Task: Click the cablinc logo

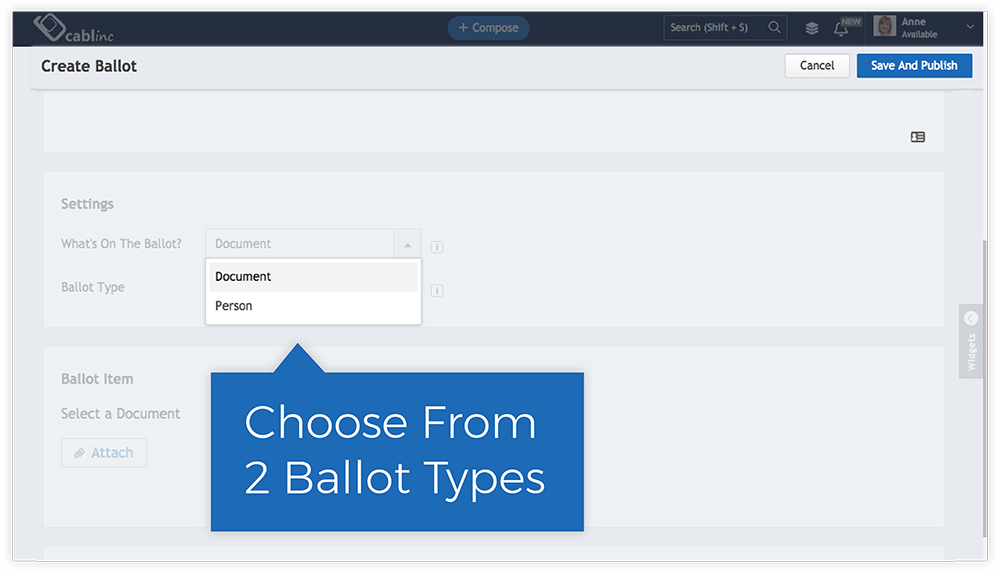Action: point(73,28)
